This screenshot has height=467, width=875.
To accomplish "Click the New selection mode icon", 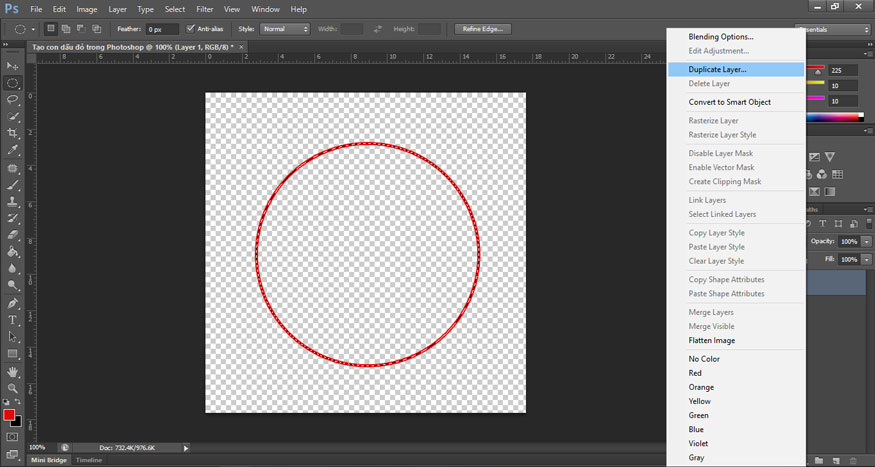I will (51, 28).
